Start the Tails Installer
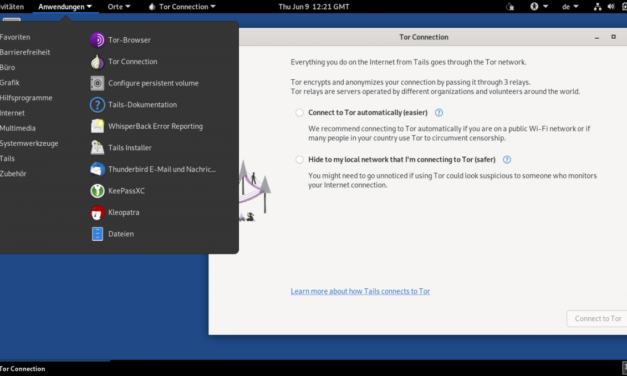The image size is (627, 376). (x=121, y=148)
